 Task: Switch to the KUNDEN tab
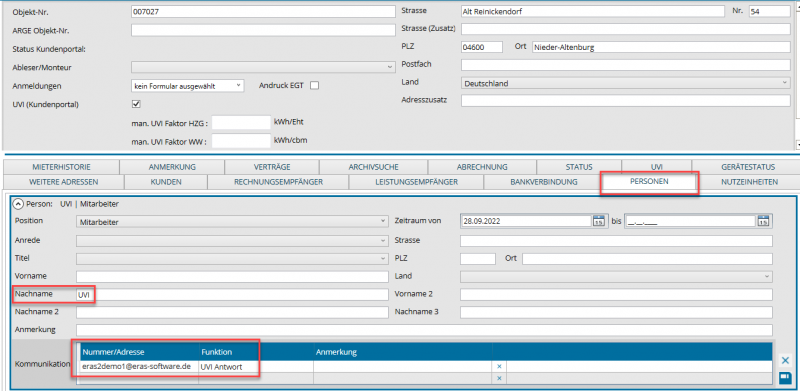point(166,182)
